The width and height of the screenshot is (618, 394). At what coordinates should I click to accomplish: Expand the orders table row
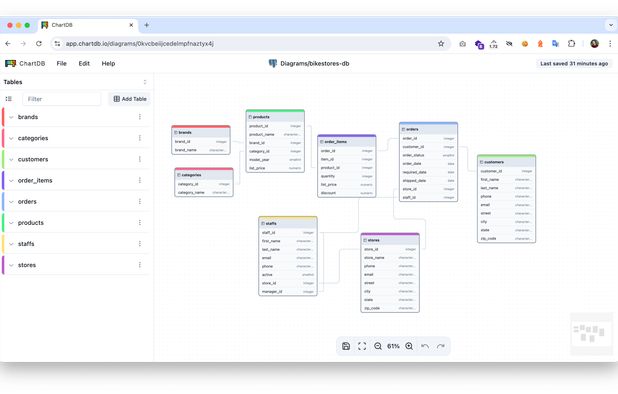pyautogui.click(x=11, y=202)
